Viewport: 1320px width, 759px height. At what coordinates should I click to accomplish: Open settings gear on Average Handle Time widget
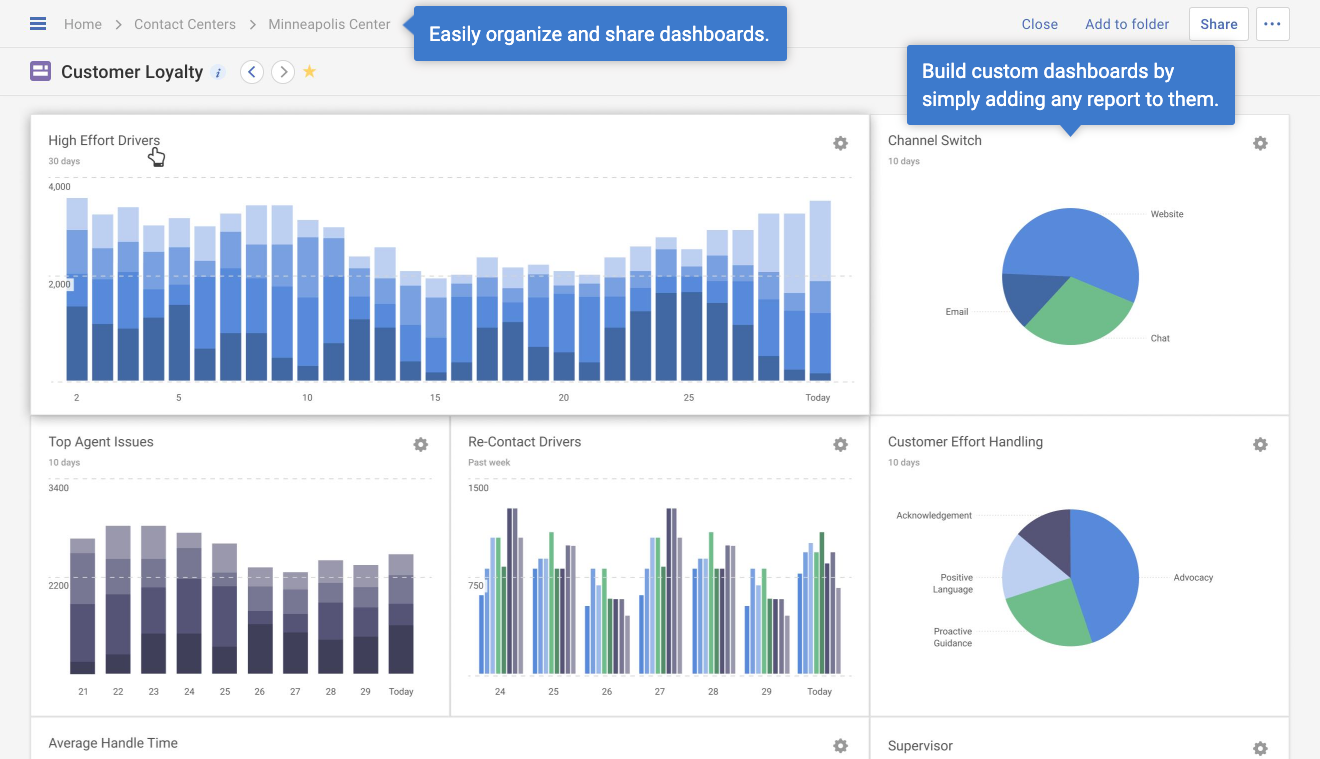841,747
